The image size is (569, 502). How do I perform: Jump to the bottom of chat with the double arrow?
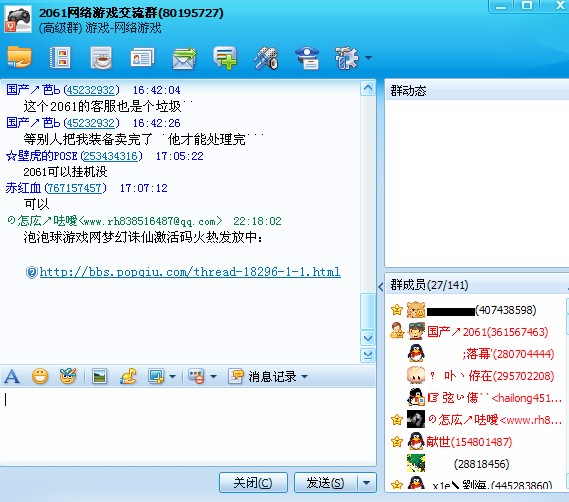(368, 355)
